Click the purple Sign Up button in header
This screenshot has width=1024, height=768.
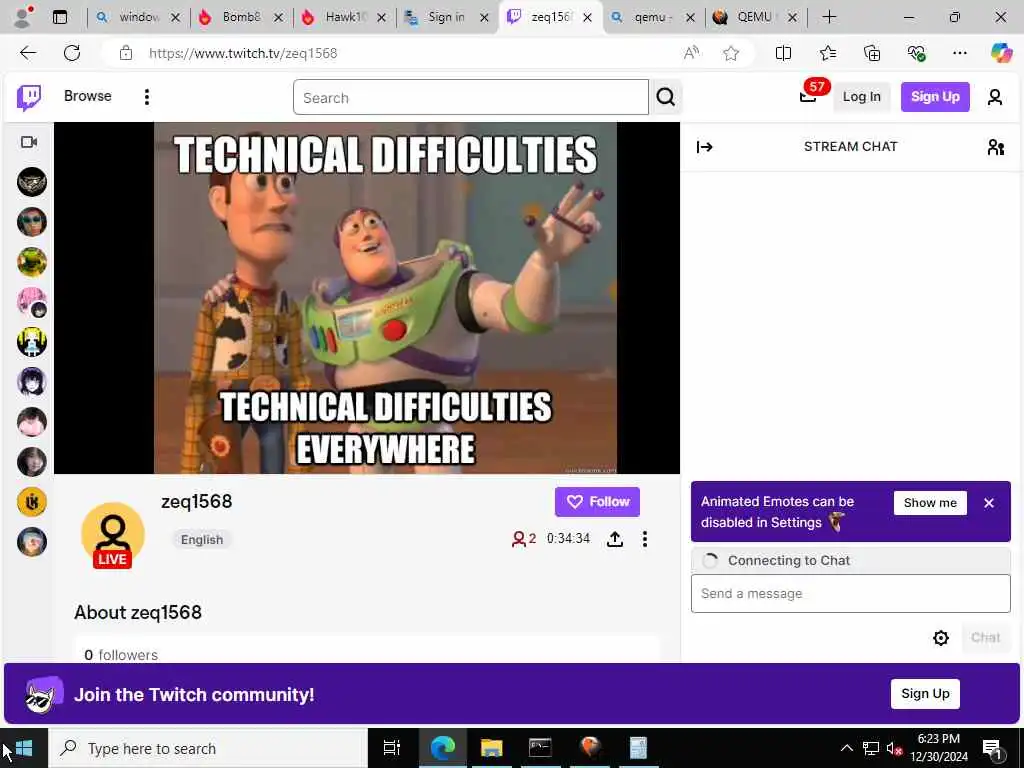(935, 97)
